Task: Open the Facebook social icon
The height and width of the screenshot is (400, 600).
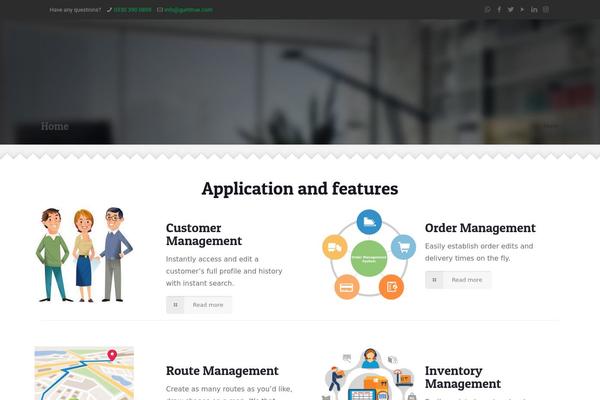Action: pyautogui.click(x=499, y=10)
